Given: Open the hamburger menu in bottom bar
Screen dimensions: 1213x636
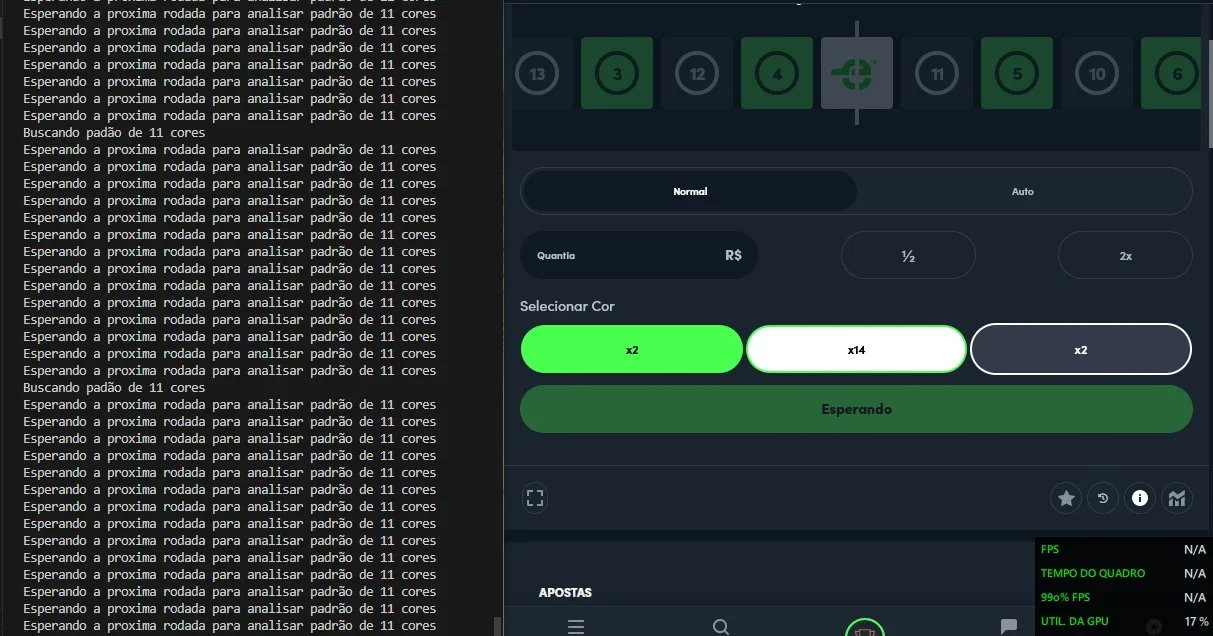Looking at the screenshot, I should click(576, 627).
